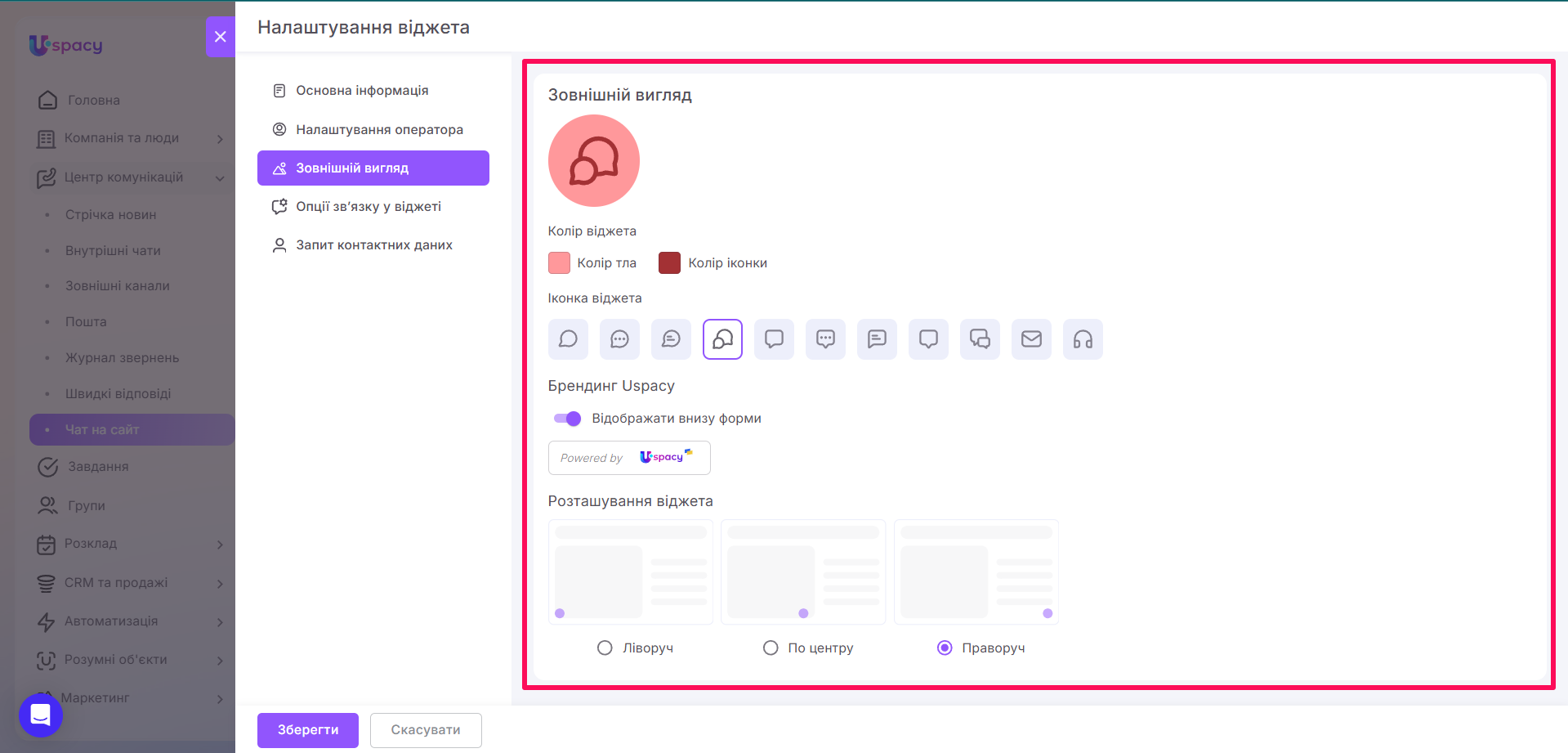Toggle Uspacy branding display switch

(x=567, y=419)
